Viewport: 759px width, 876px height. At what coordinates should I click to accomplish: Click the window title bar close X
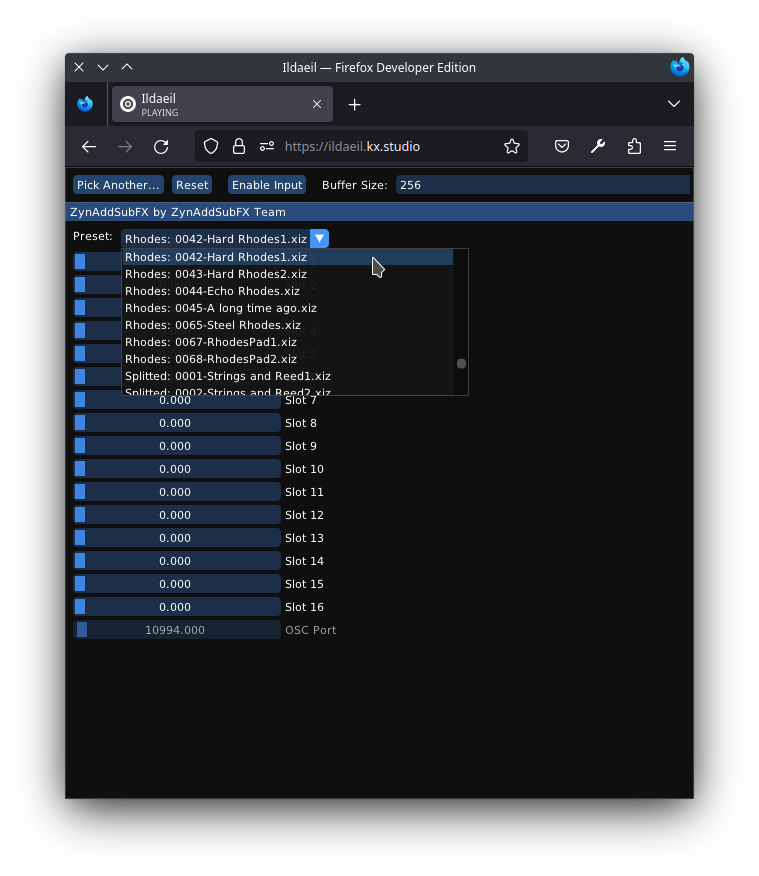79,67
